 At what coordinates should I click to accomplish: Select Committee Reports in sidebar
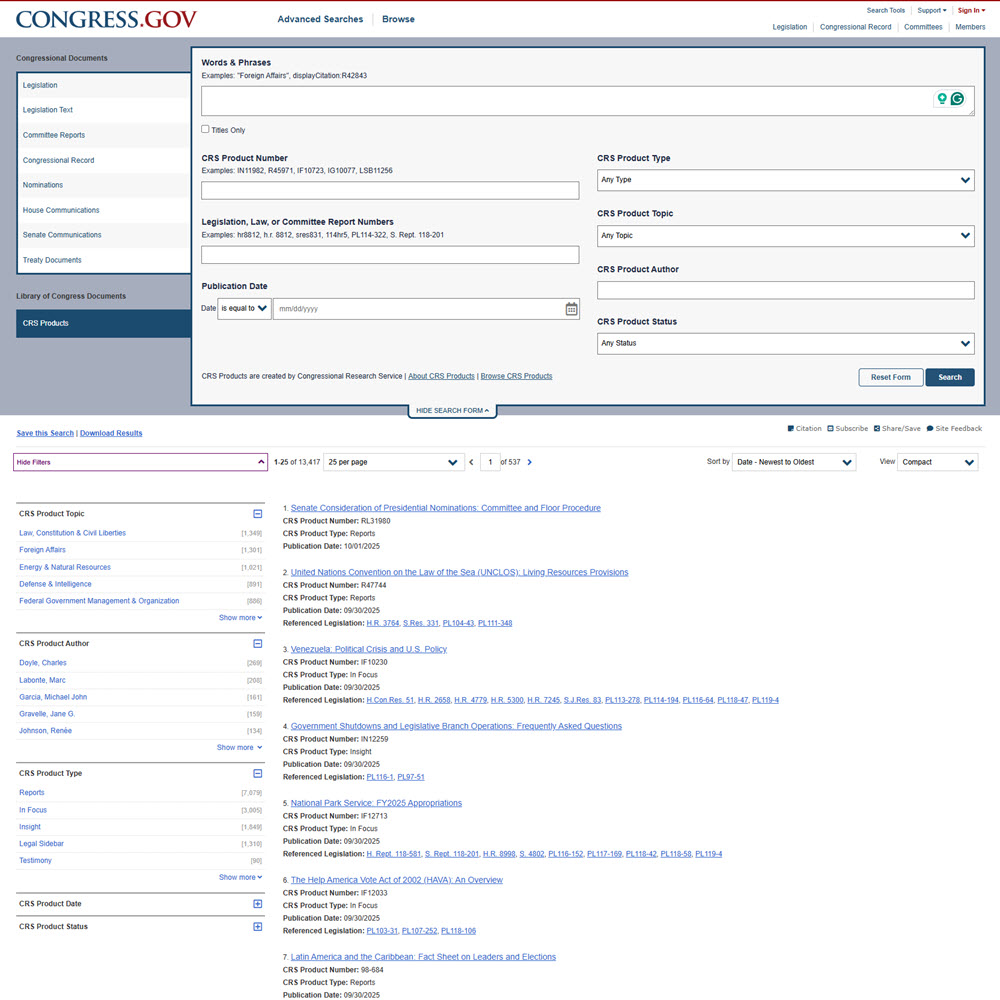click(x=54, y=135)
